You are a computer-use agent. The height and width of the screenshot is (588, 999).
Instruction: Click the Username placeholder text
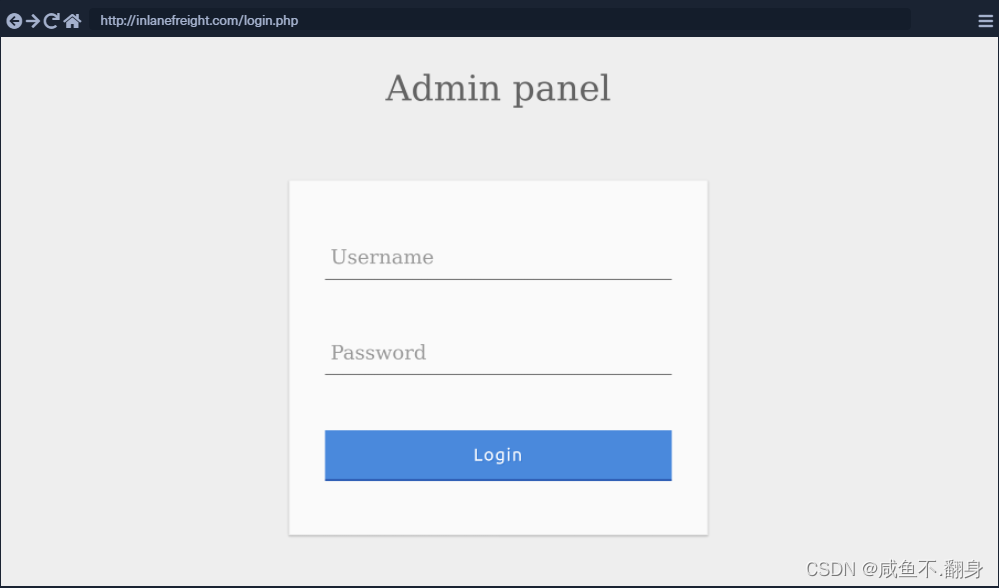[x=382, y=257]
